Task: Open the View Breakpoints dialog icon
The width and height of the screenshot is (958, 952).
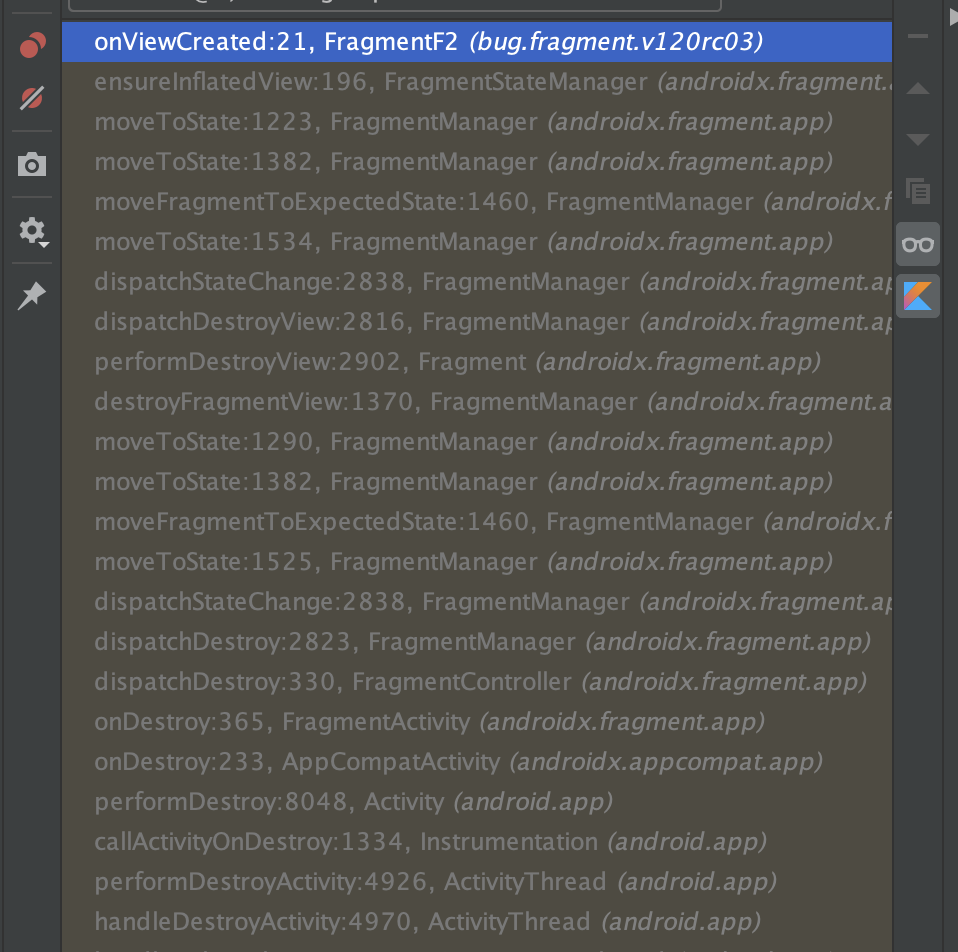Action: tap(32, 45)
